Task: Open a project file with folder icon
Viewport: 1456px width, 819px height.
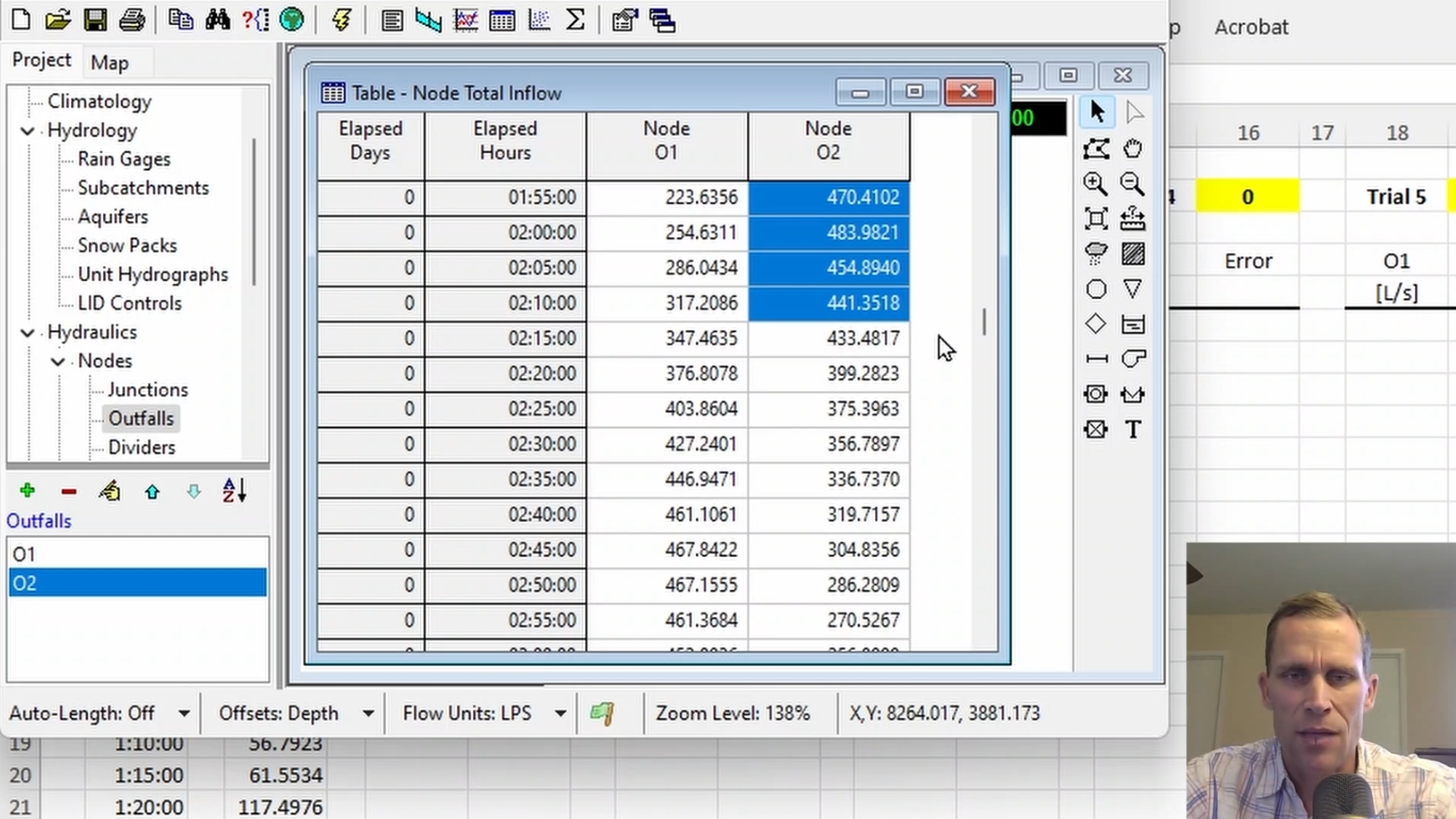Action: click(x=58, y=19)
